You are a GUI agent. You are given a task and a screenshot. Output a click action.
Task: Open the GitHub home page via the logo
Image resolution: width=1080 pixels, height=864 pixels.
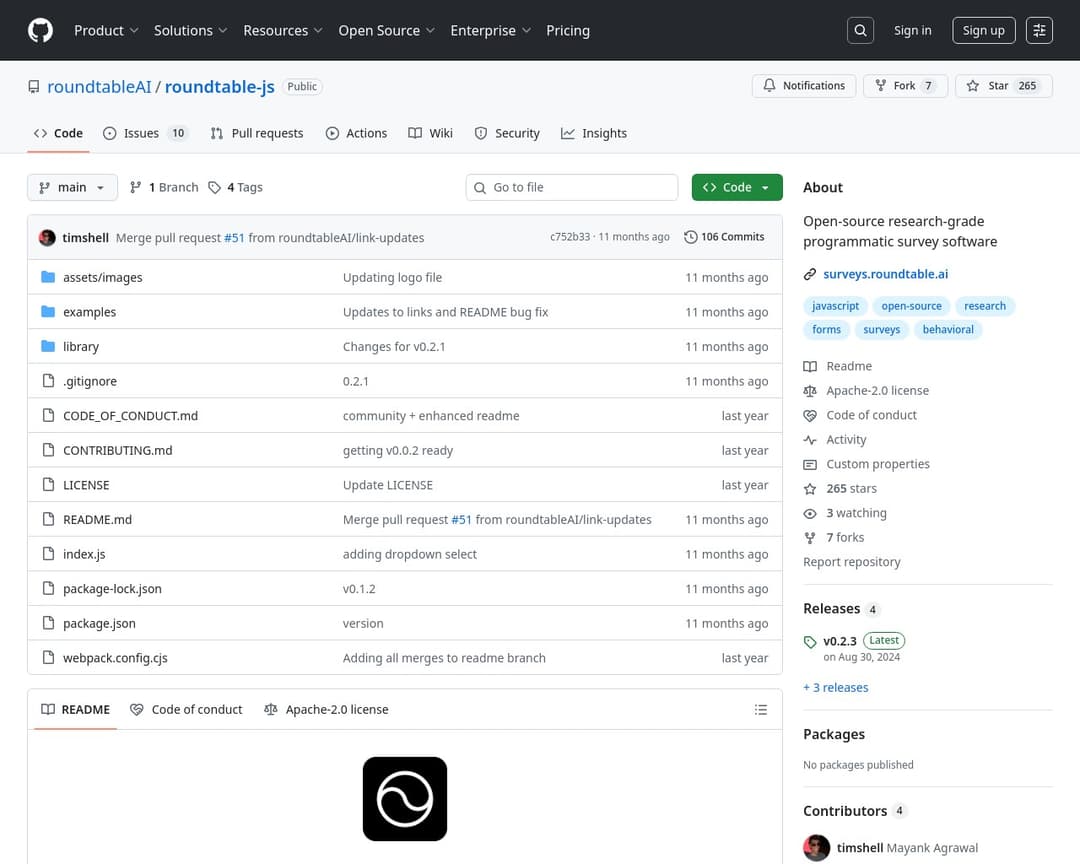pyautogui.click(x=40, y=30)
